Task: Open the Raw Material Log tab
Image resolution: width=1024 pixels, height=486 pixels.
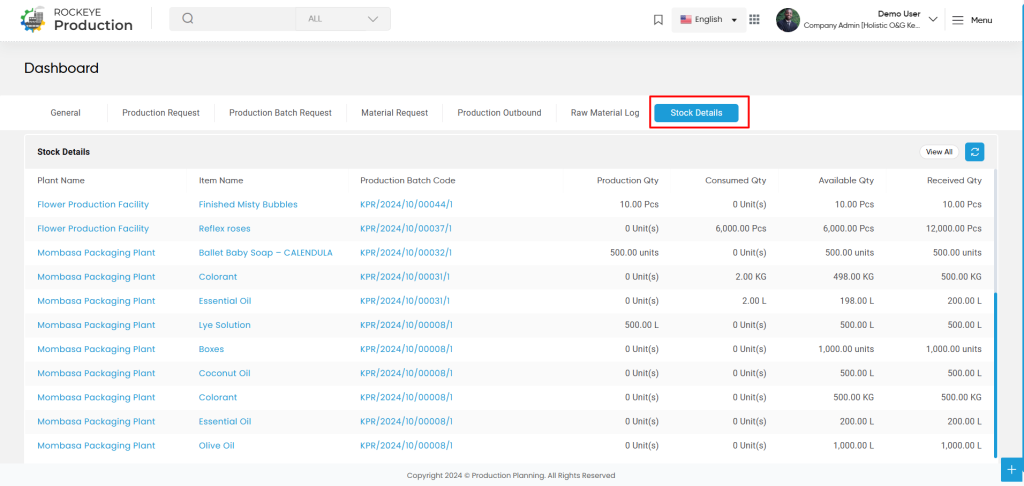Action: coord(605,112)
